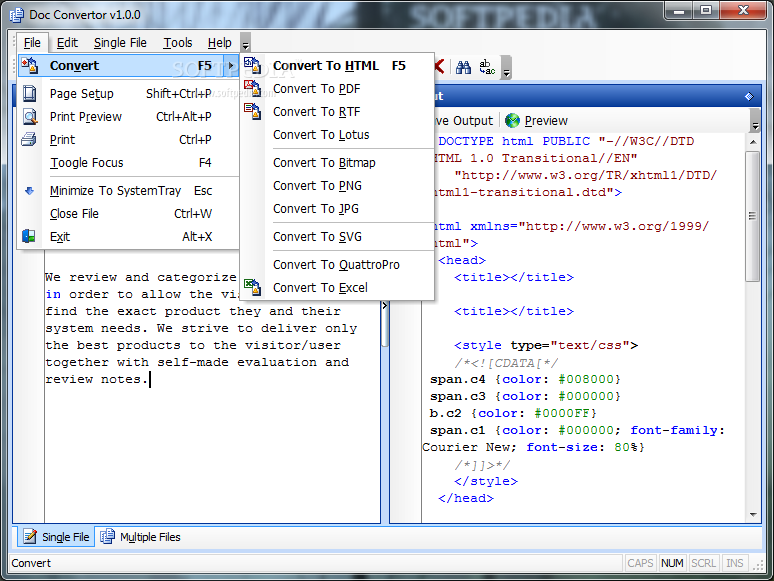The width and height of the screenshot is (774, 581).
Task: Click the Save Output button
Action: (463, 120)
